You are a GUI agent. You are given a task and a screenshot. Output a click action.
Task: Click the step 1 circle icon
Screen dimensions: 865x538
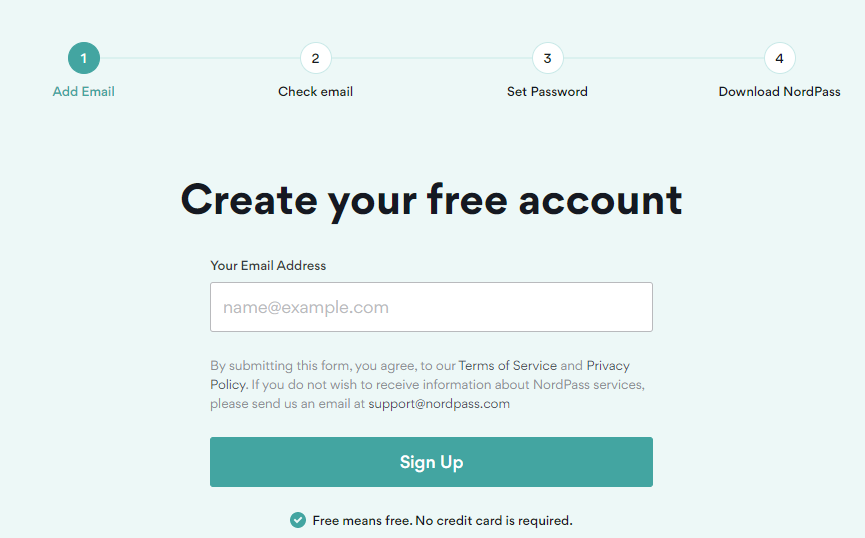click(x=84, y=58)
